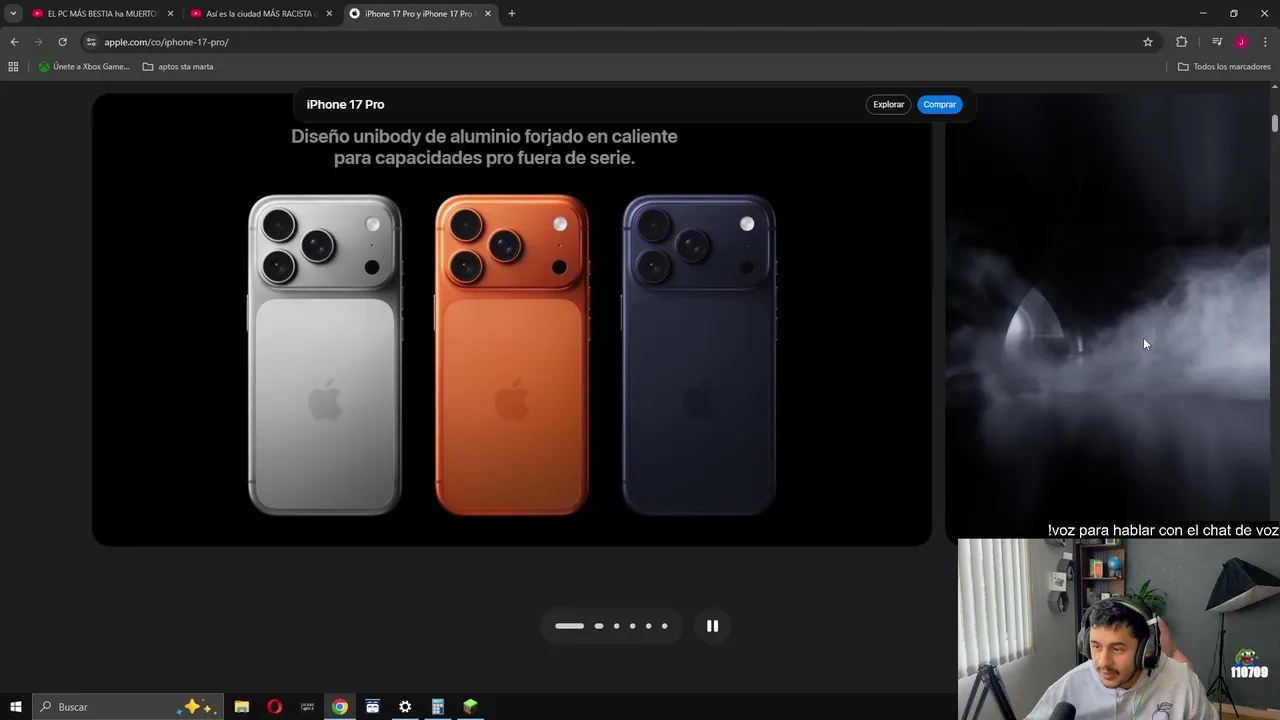Screen dimensions: 1280x720
Task: Click the blue Comprar button
Action: click(939, 104)
